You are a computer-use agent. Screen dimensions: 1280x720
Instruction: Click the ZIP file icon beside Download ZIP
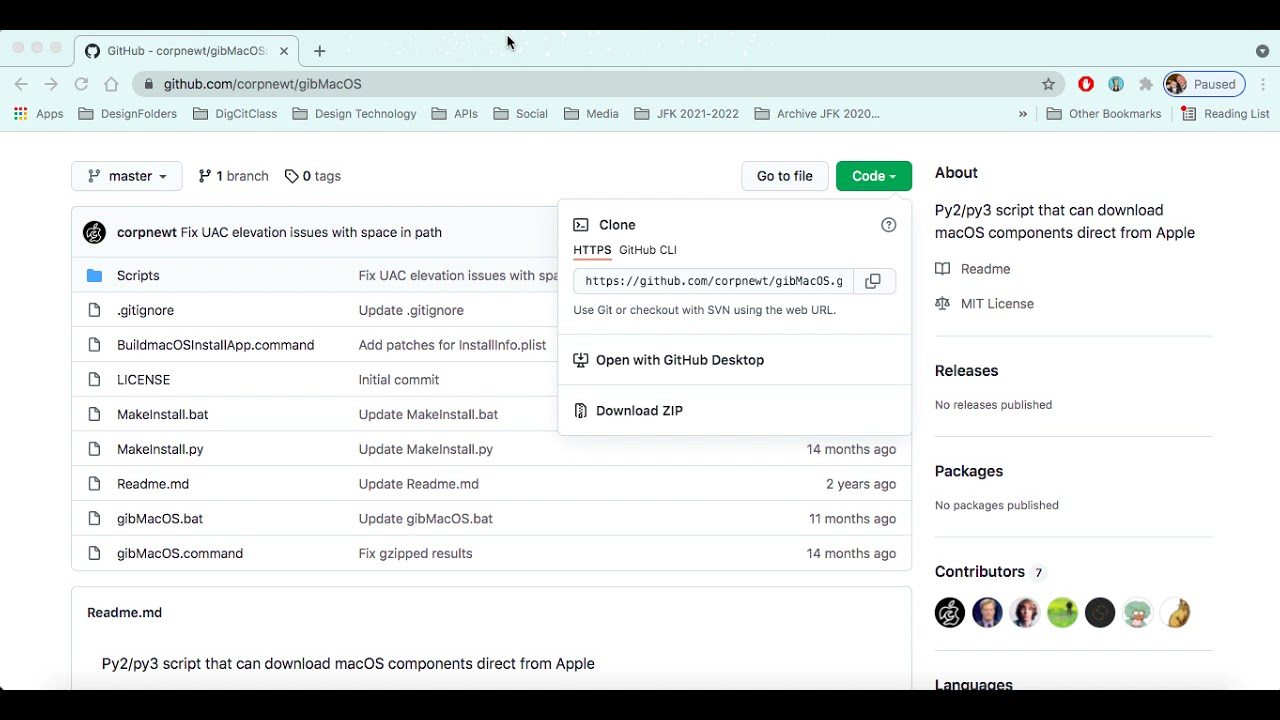point(581,411)
